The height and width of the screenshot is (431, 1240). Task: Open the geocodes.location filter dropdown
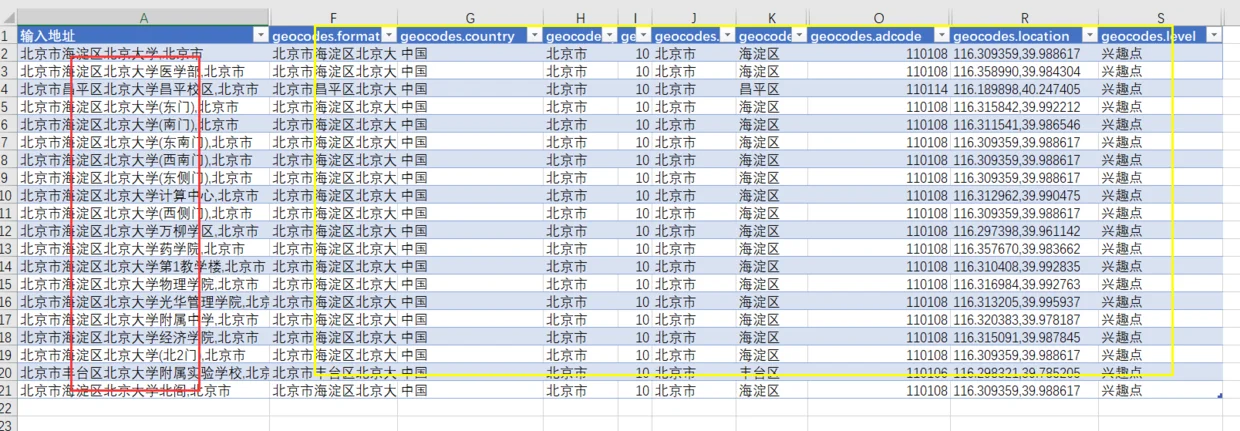pos(1089,35)
